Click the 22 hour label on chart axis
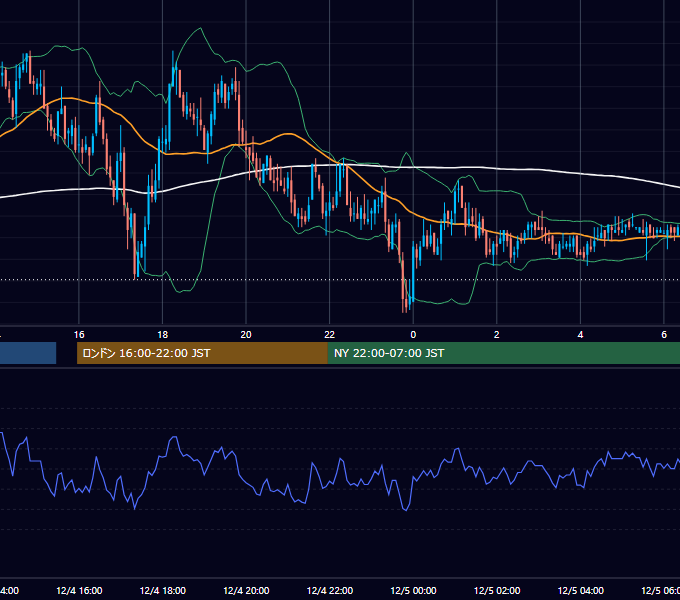Viewport: 680px width, 600px height. pyautogui.click(x=330, y=335)
